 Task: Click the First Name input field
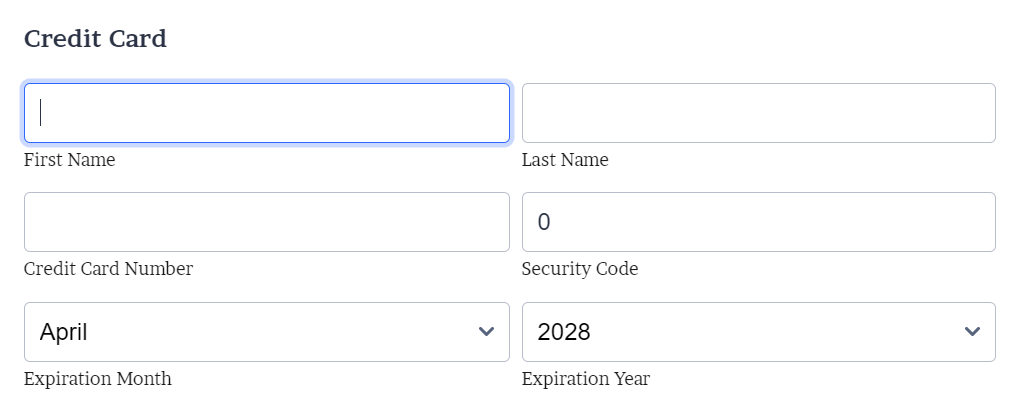[x=267, y=113]
